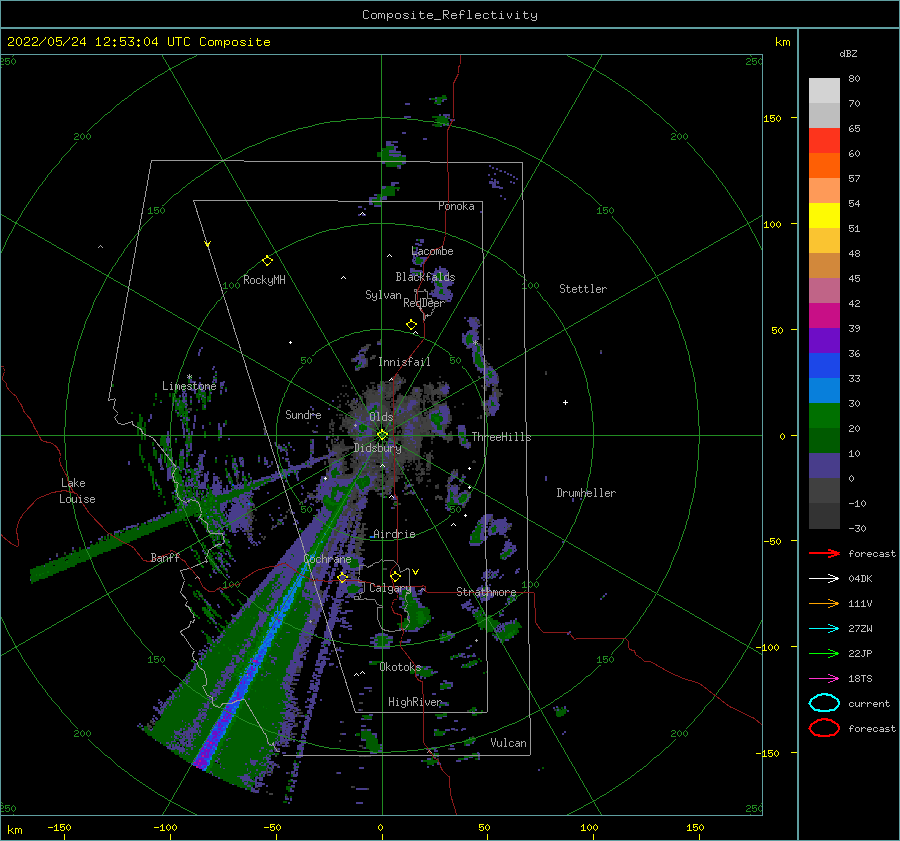Click the white plus marker west of Drumheller
The image size is (900, 841).
565,402
